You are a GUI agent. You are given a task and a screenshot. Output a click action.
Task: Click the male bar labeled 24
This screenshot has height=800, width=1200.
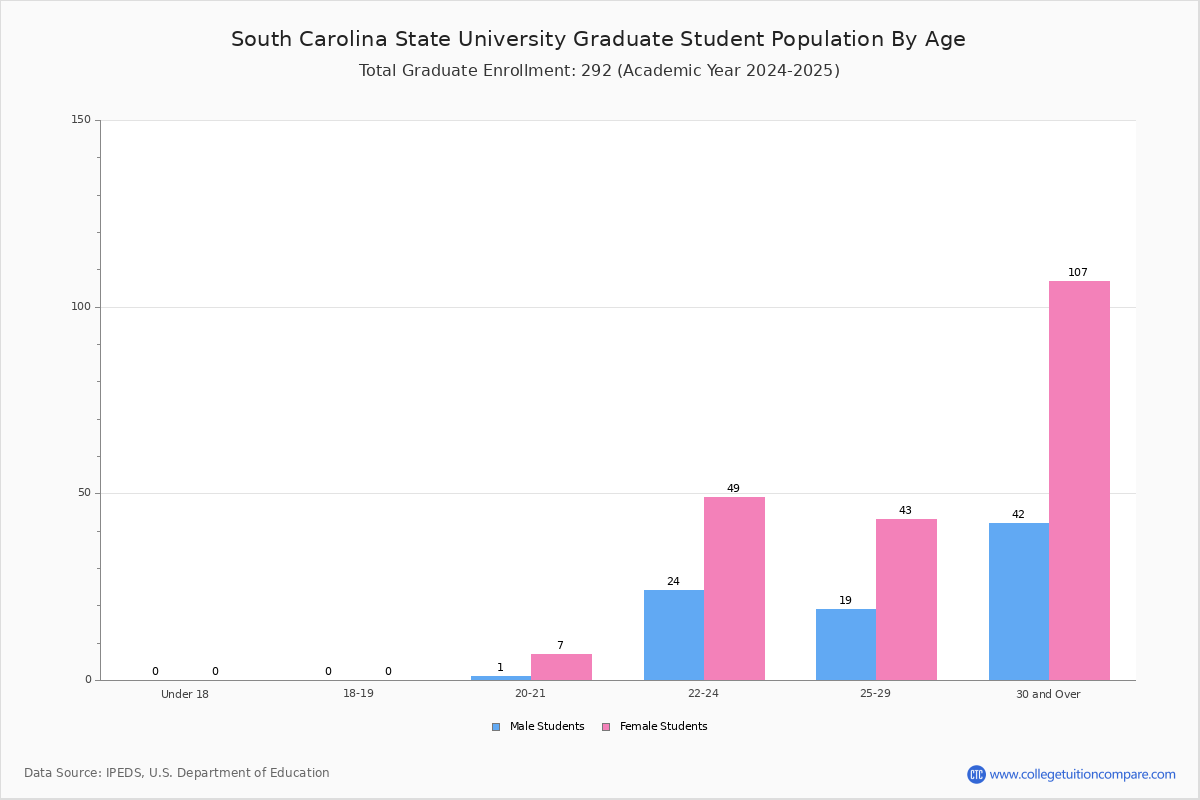click(674, 635)
